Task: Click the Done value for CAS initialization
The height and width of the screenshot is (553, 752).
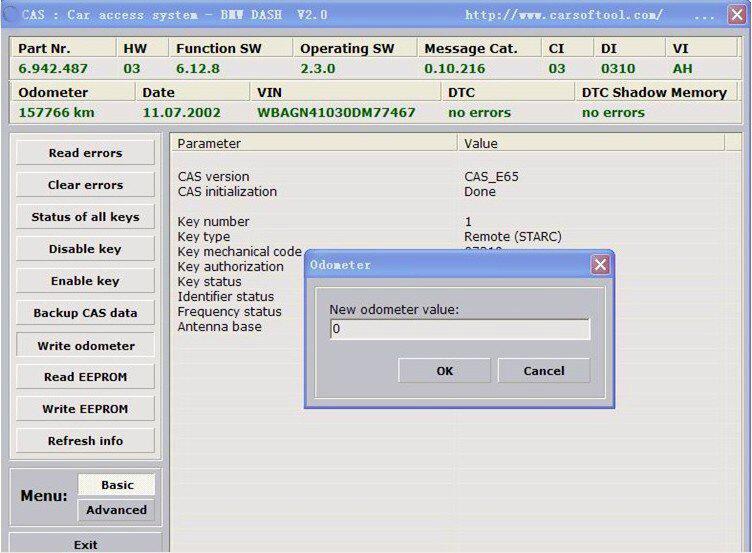Action: point(480,191)
